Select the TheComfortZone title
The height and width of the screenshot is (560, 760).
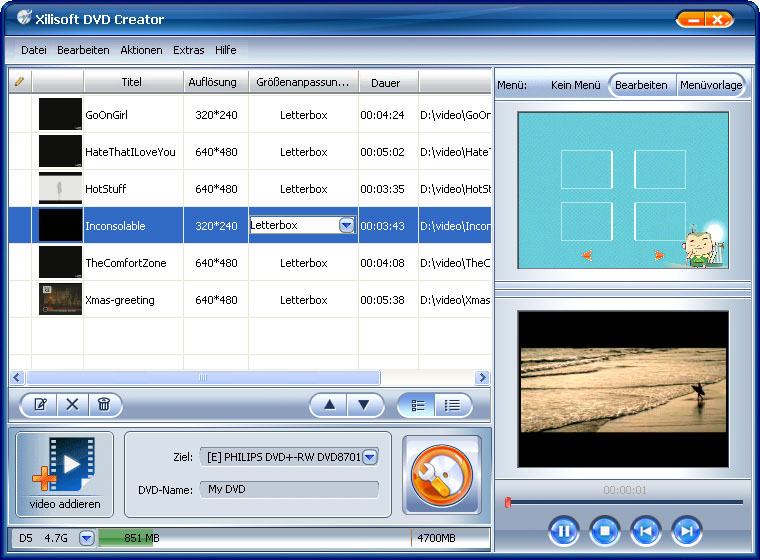[126, 263]
